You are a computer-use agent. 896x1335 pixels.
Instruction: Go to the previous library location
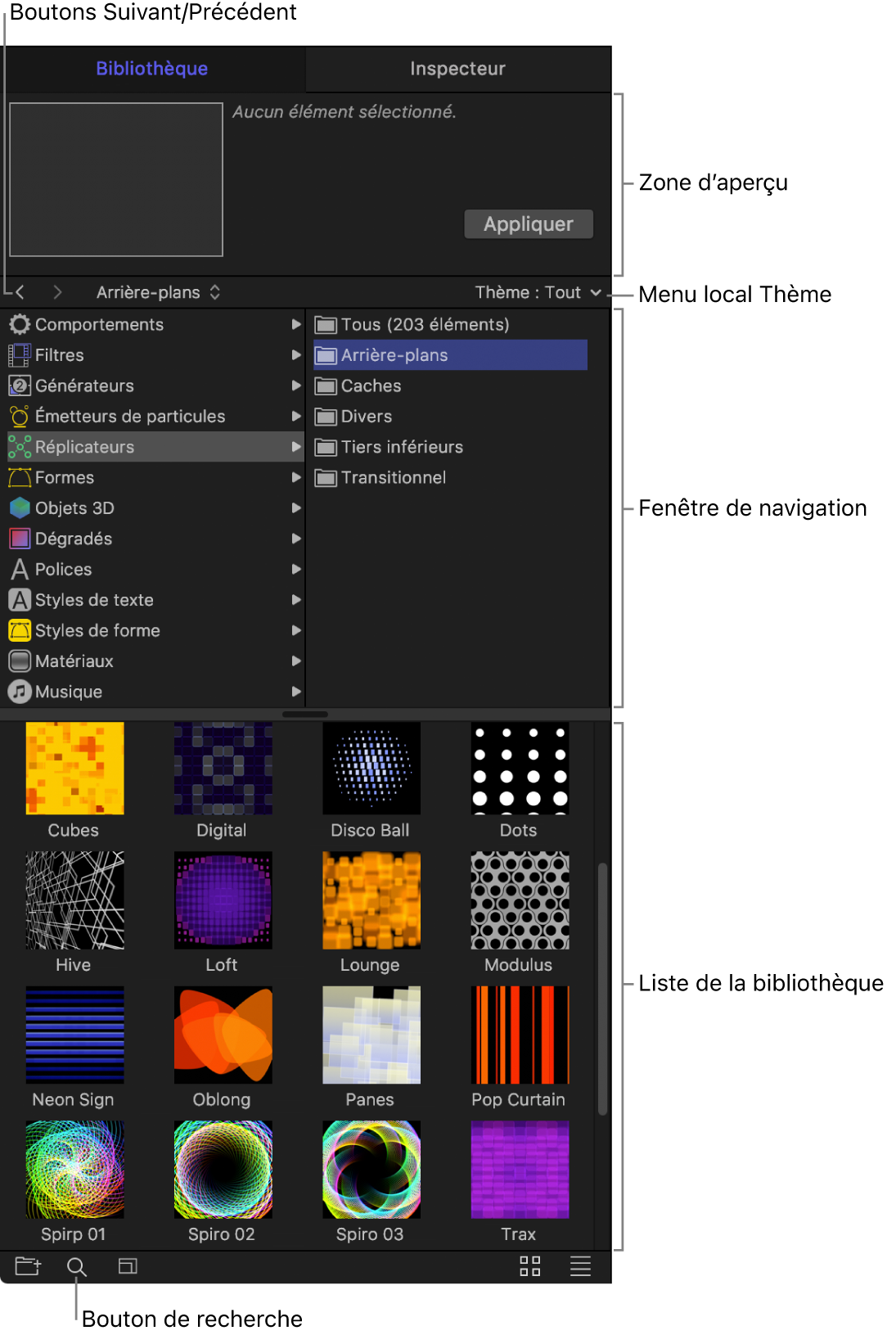click(20, 292)
